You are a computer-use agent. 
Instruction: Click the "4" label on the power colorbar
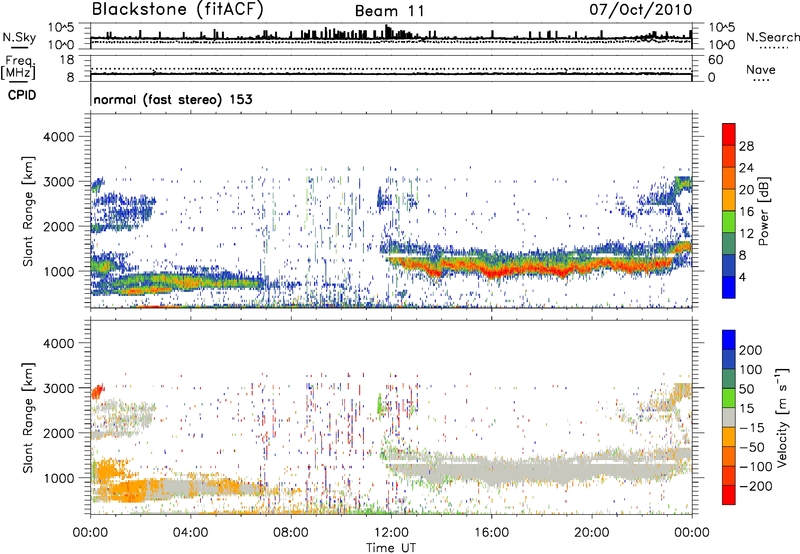pyautogui.click(x=743, y=277)
